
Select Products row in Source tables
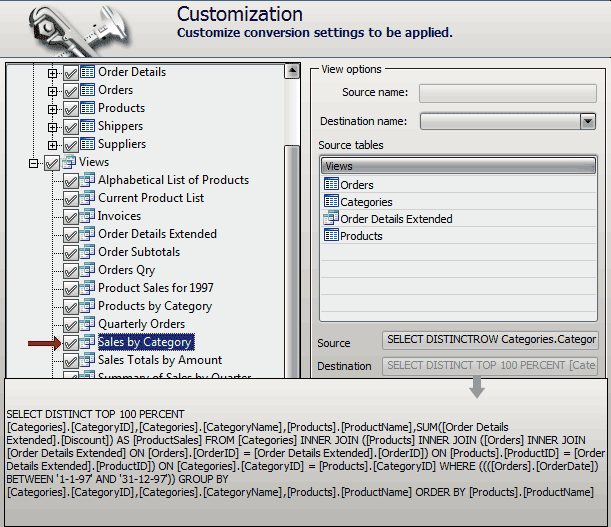pyautogui.click(x=459, y=235)
